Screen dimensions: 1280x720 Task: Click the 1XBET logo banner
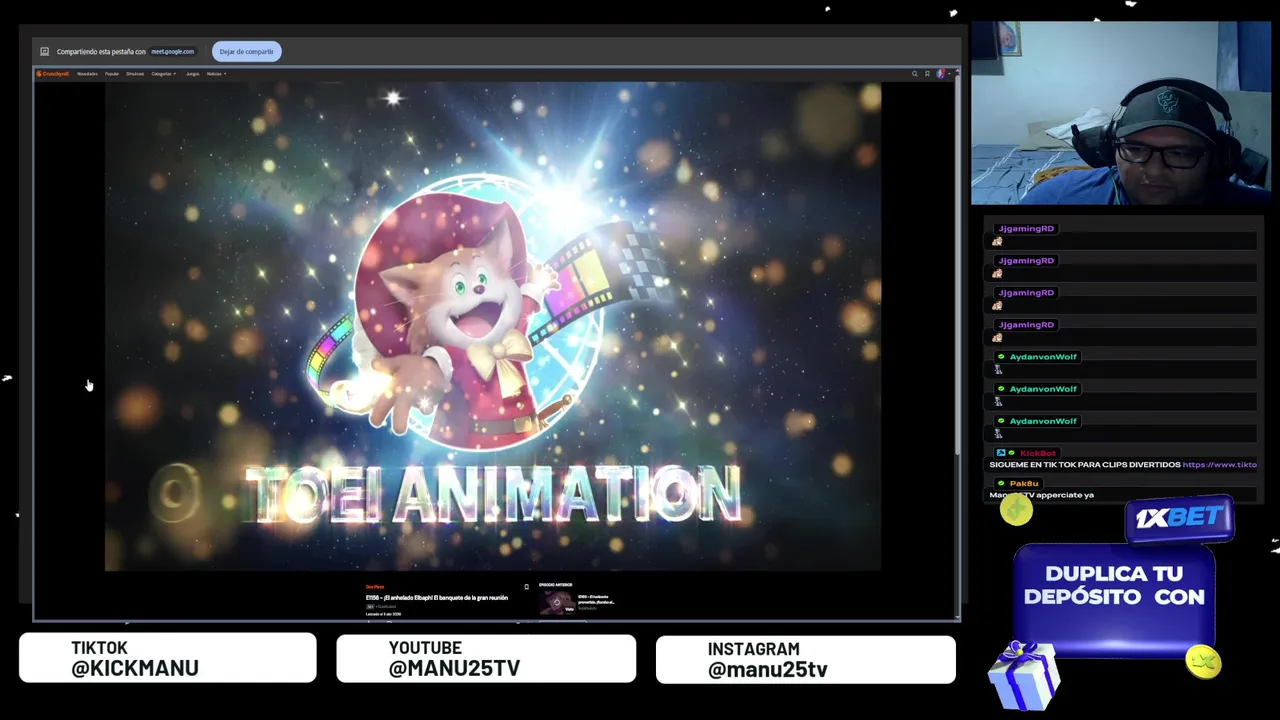(1180, 518)
